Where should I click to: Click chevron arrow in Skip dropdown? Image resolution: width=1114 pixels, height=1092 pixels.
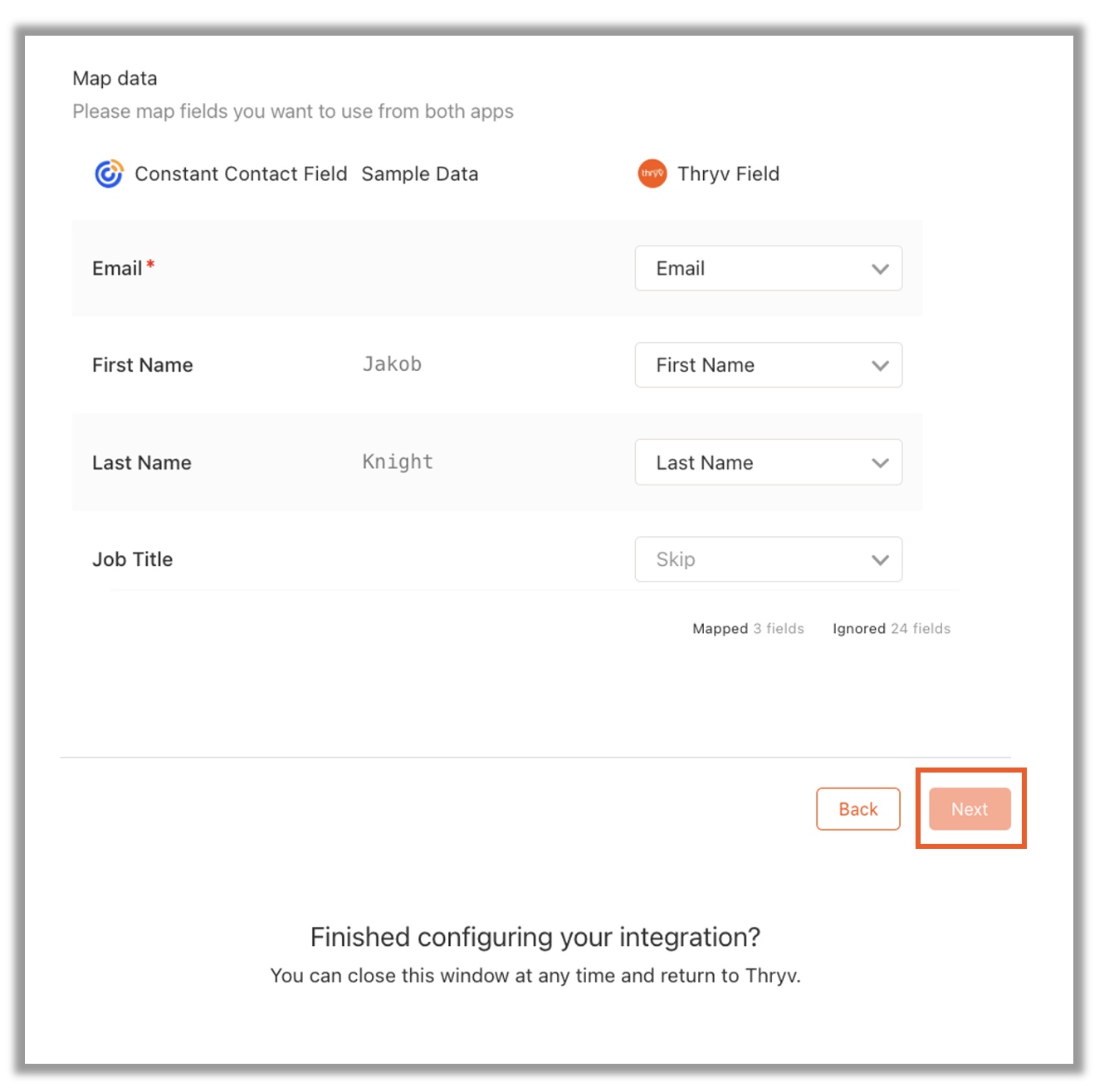coord(880,560)
